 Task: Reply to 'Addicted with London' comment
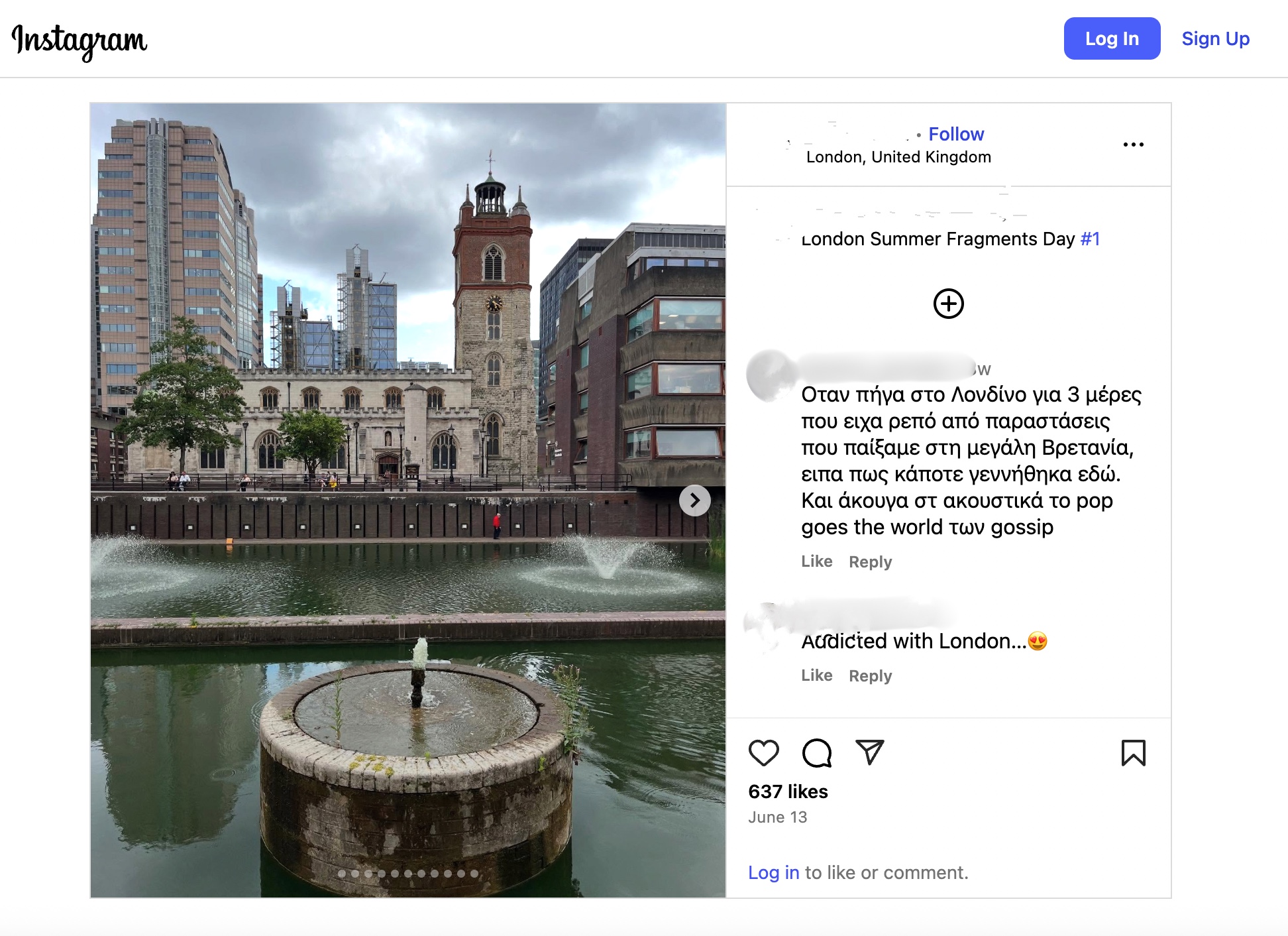coord(870,676)
